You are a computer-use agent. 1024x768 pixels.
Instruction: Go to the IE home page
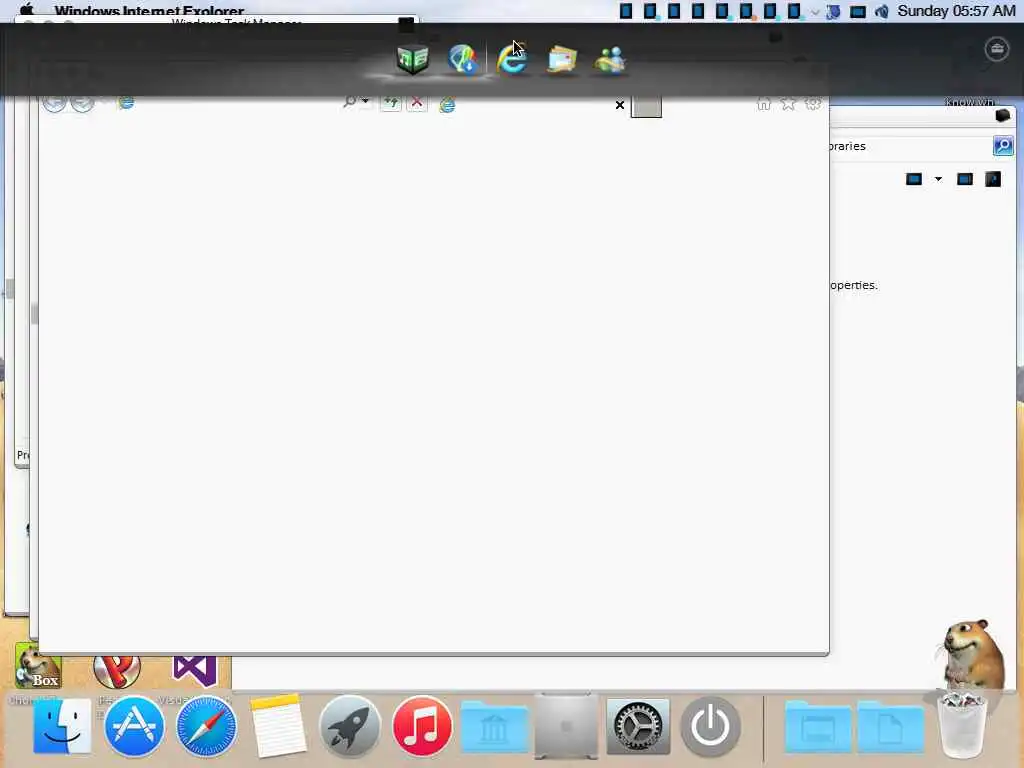(x=763, y=103)
